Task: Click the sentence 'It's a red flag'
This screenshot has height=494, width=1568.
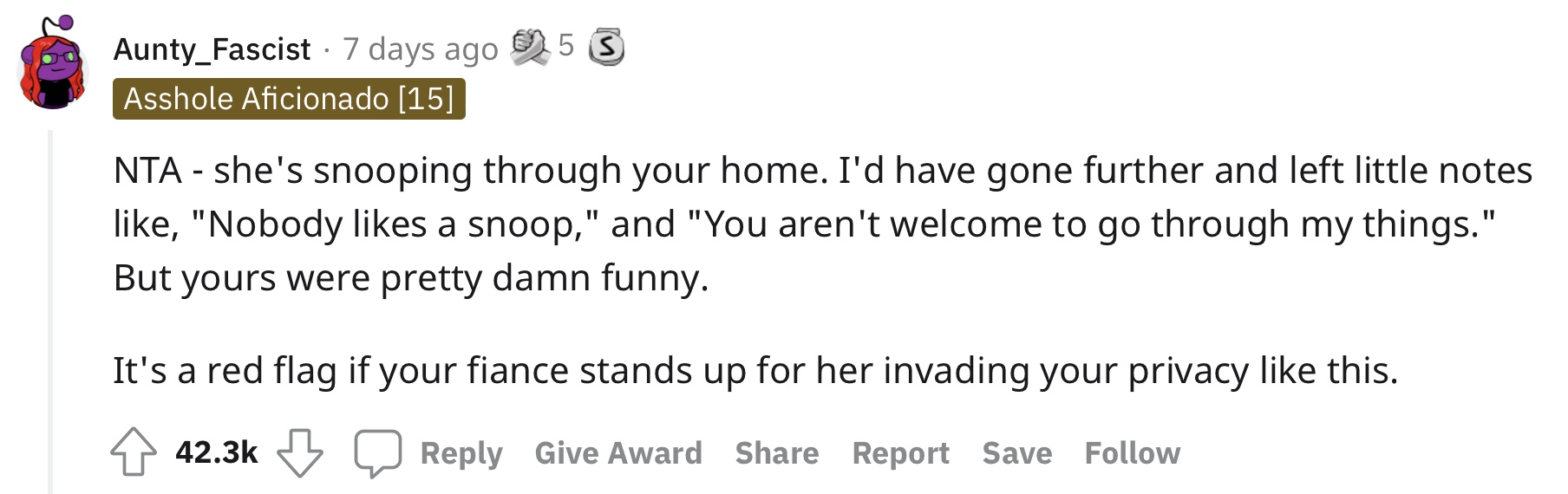Action: (x=755, y=371)
